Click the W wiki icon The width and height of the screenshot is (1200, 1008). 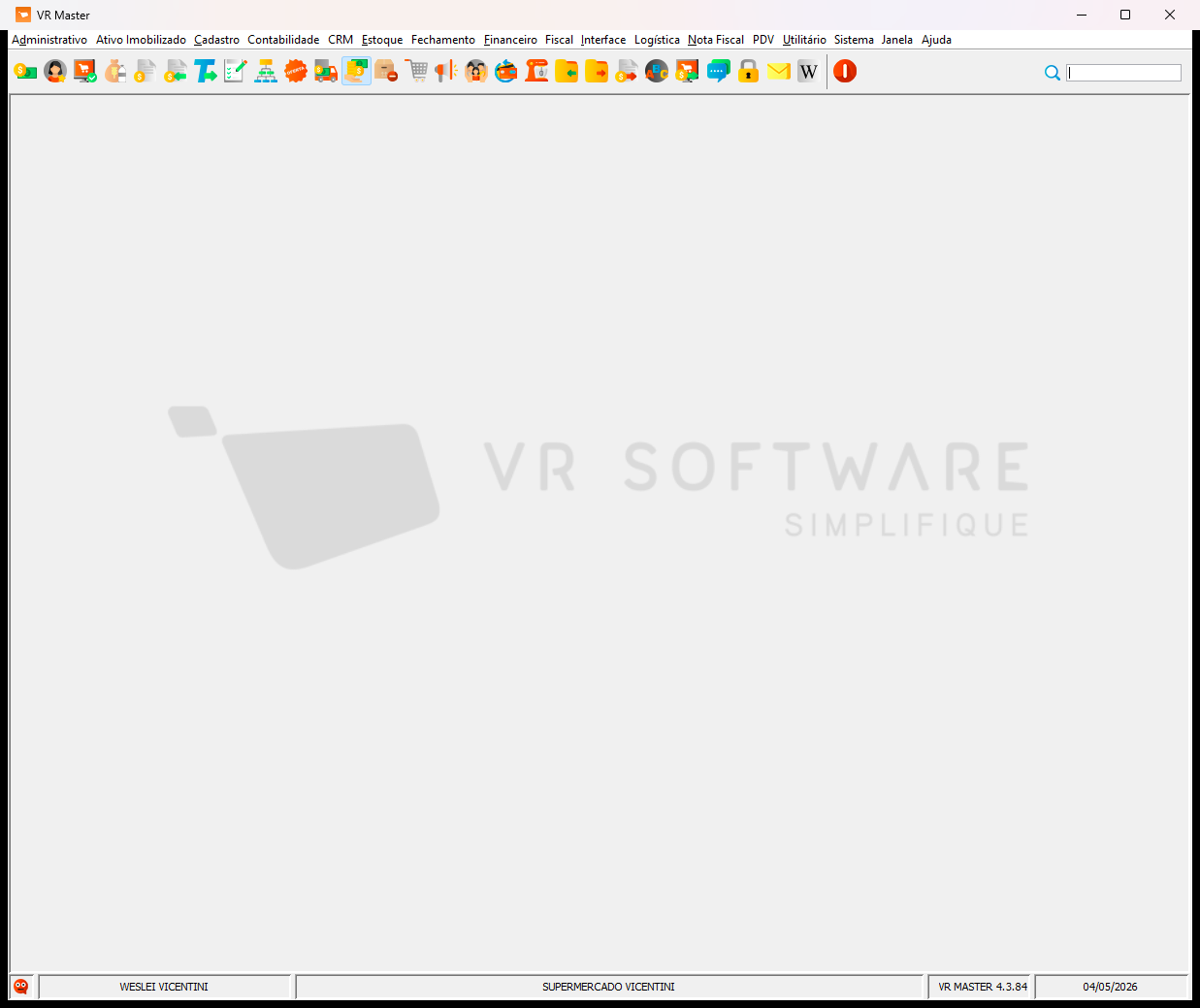point(808,71)
